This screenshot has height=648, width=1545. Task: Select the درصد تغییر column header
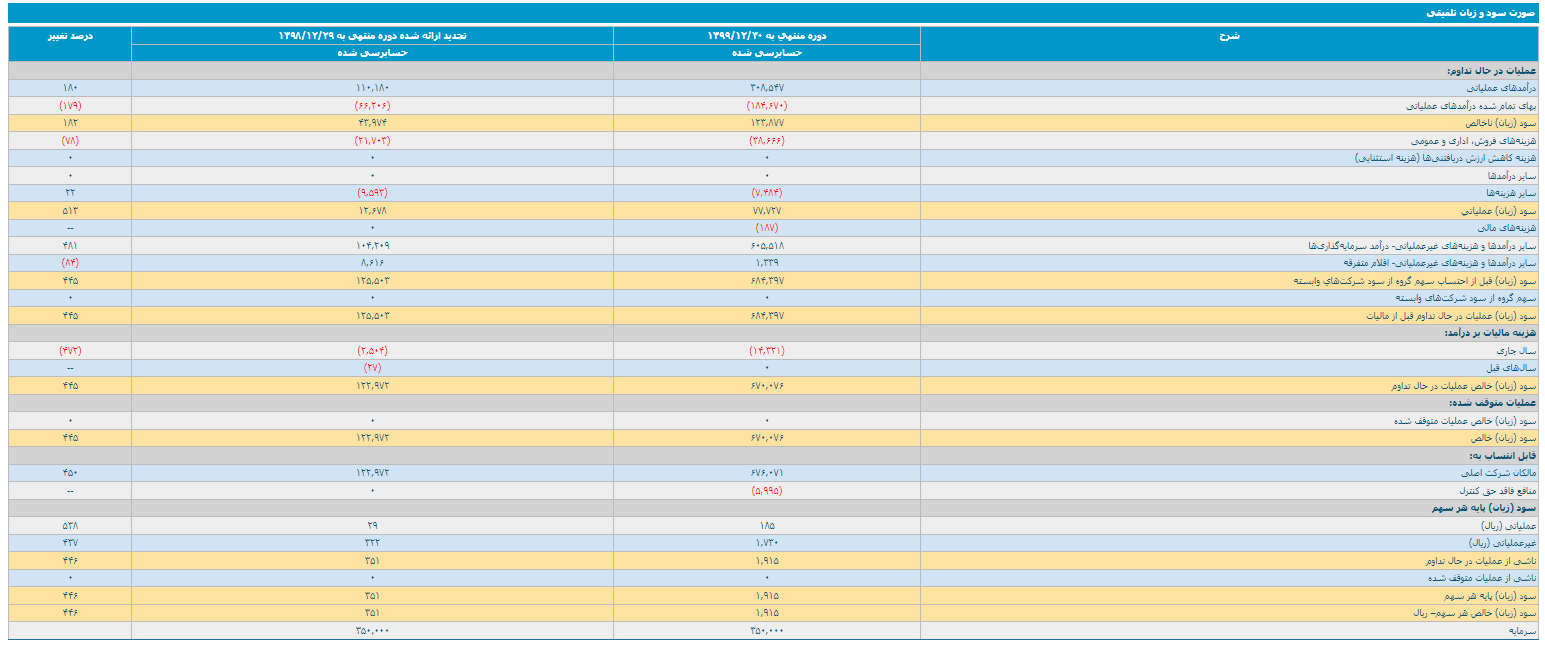(70, 35)
